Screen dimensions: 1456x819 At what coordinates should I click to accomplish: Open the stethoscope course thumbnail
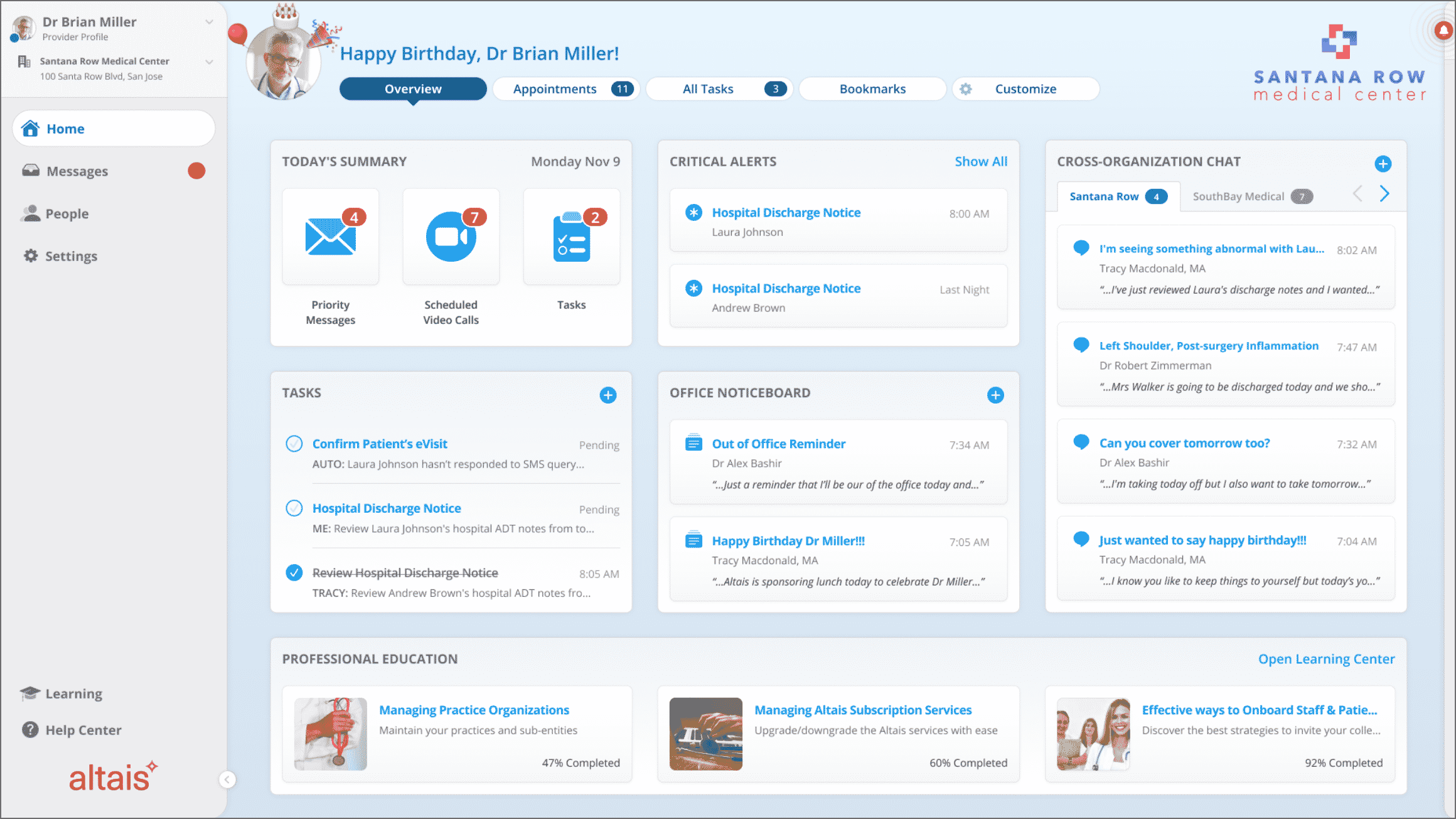coord(331,734)
